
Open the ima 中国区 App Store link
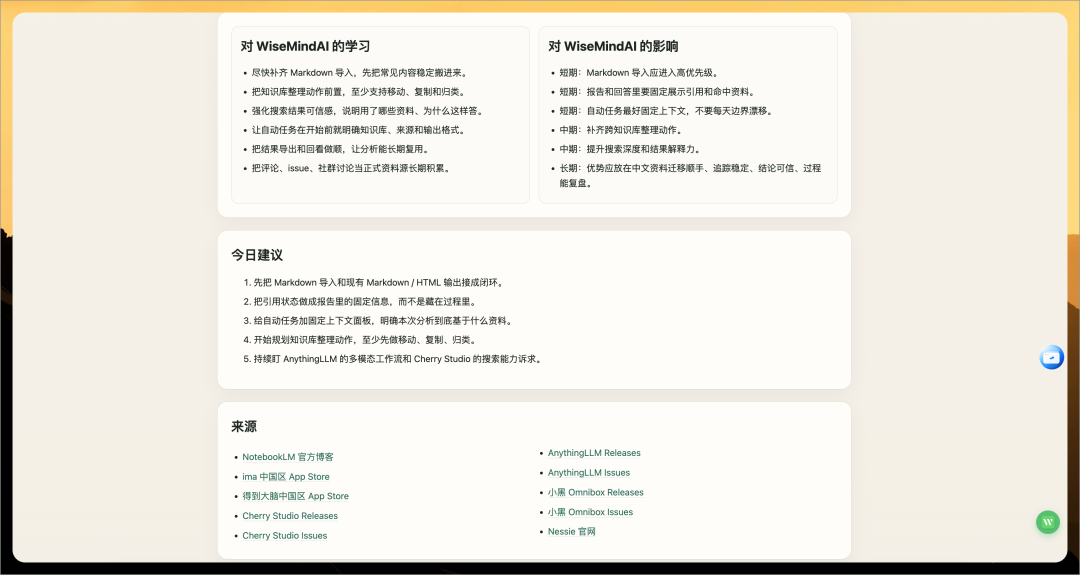[286, 477]
